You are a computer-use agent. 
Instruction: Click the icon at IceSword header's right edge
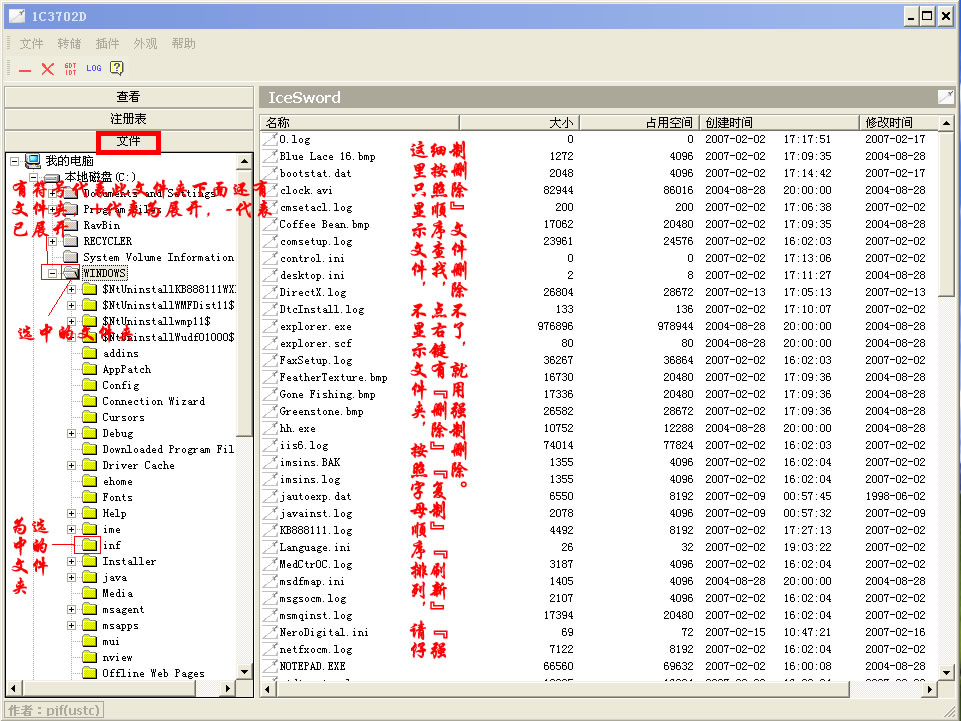coord(945,97)
